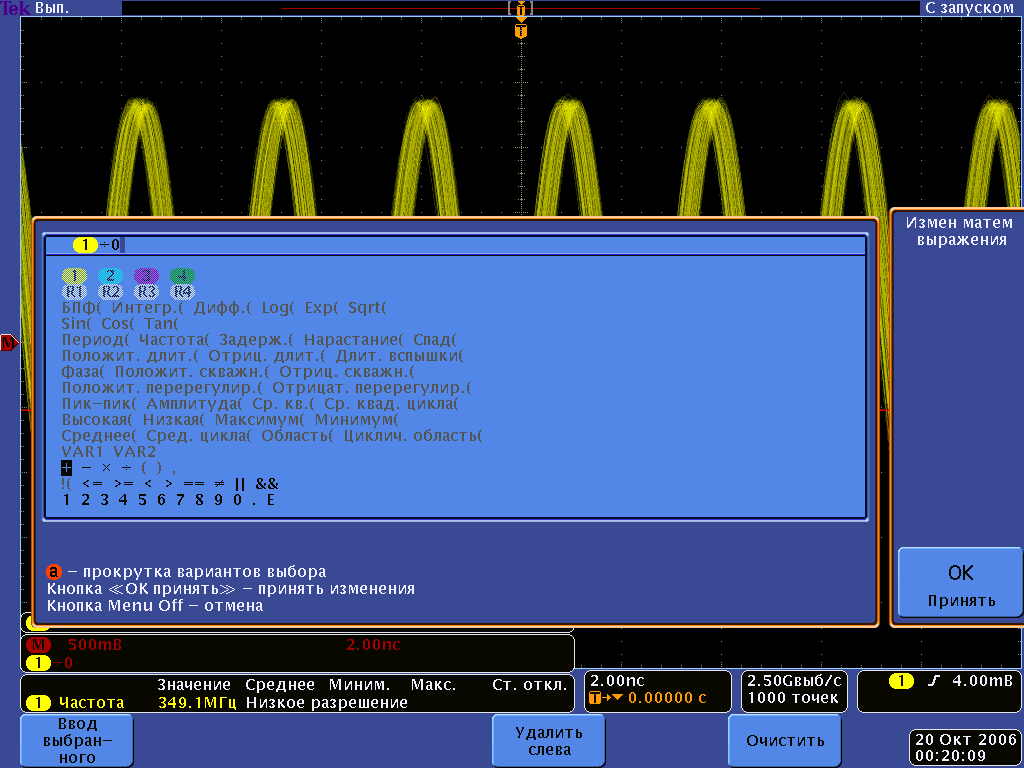Click the red M math waveform badge

click(x=39, y=645)
